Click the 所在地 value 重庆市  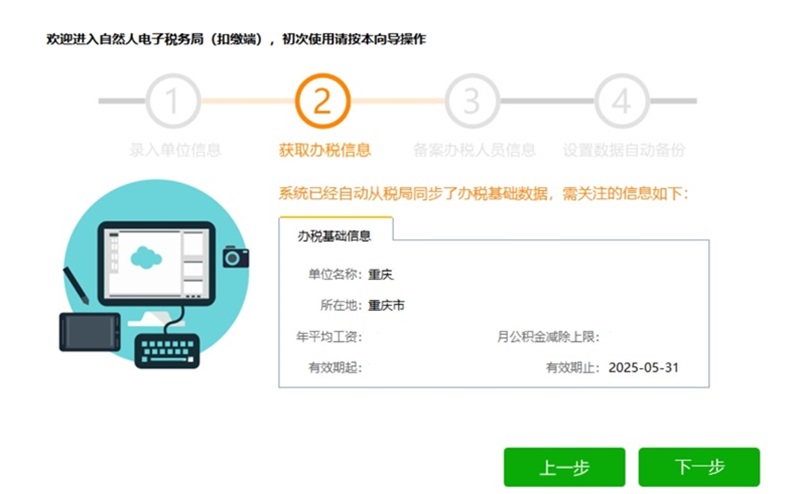tap(386, 305)
